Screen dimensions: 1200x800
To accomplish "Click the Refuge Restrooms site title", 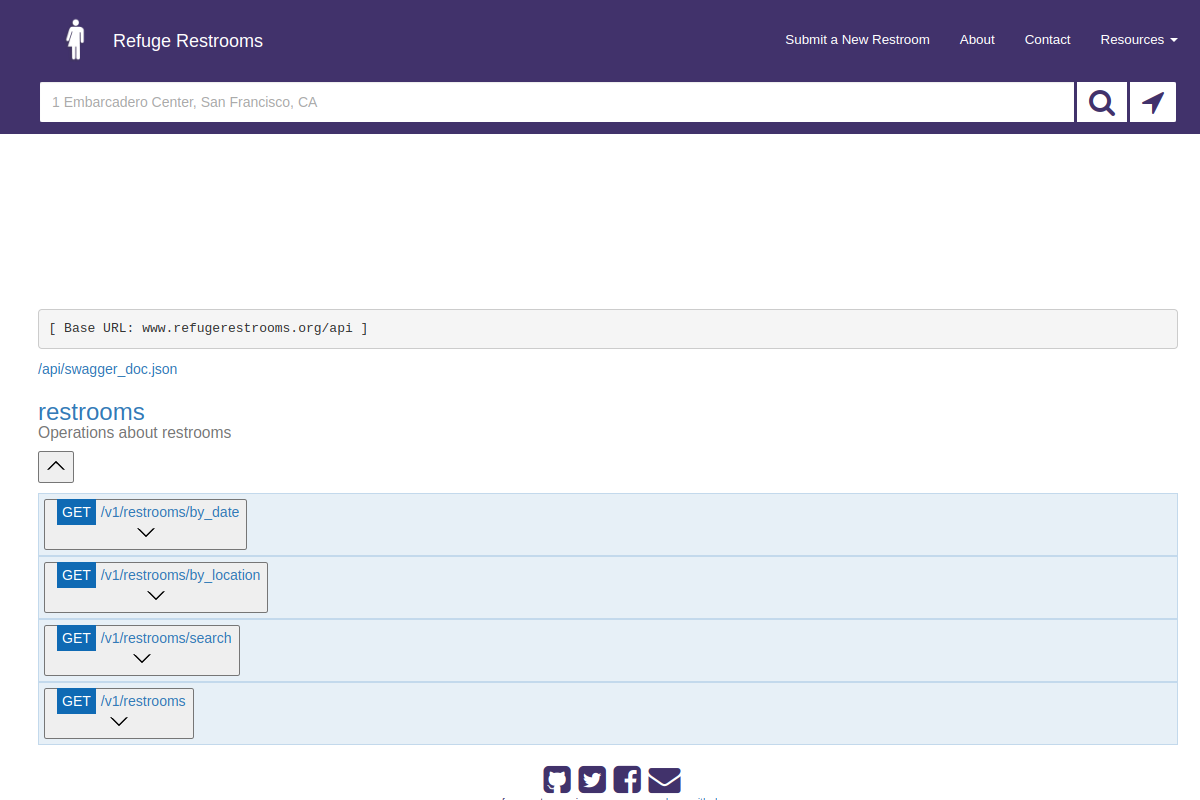I will click(x=188, y=41).
